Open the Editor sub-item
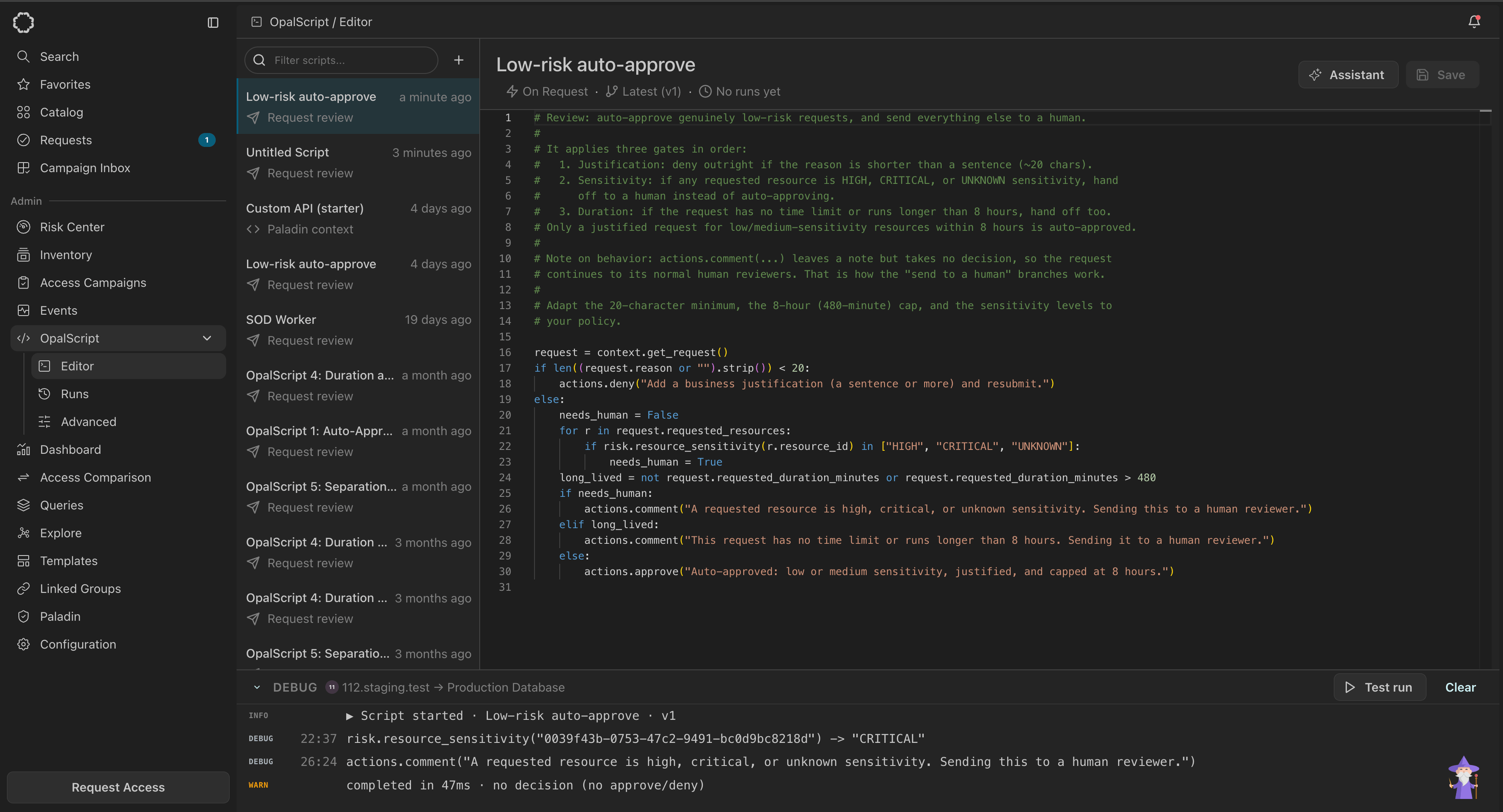The height and width of the screenshot is (812, 1503). click(128, 366)
